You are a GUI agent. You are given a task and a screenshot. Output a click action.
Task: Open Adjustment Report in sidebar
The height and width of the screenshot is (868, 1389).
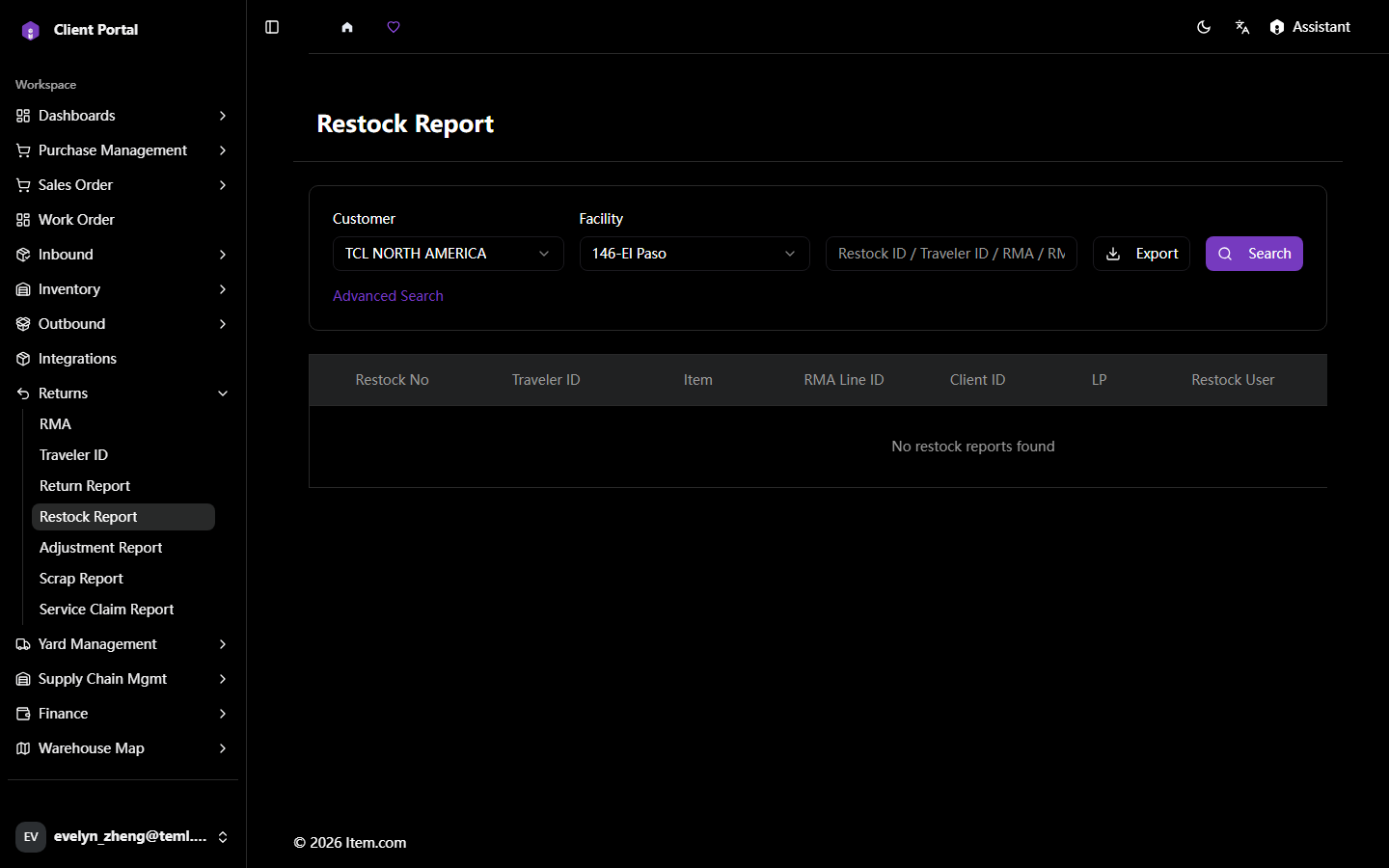click(x=123, y=548)
